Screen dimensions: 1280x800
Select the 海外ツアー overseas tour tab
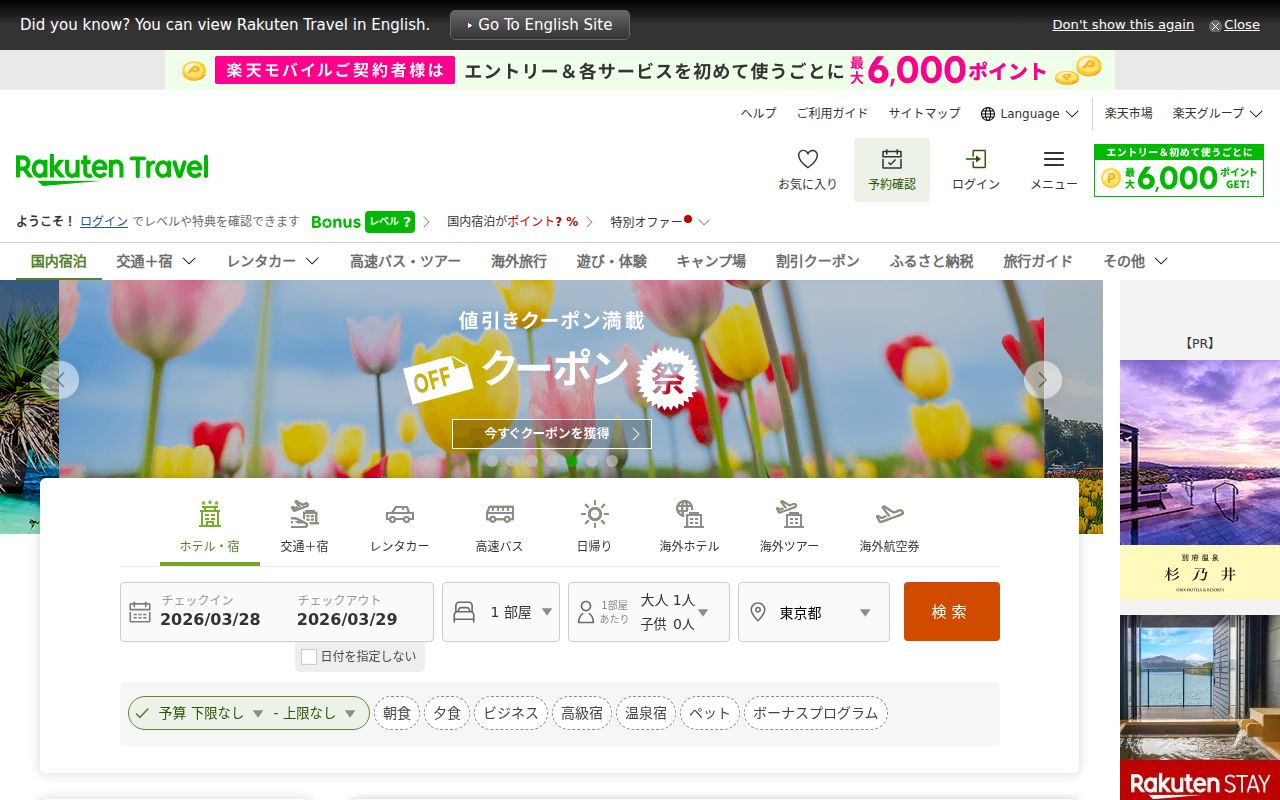[x=789, y=527]
